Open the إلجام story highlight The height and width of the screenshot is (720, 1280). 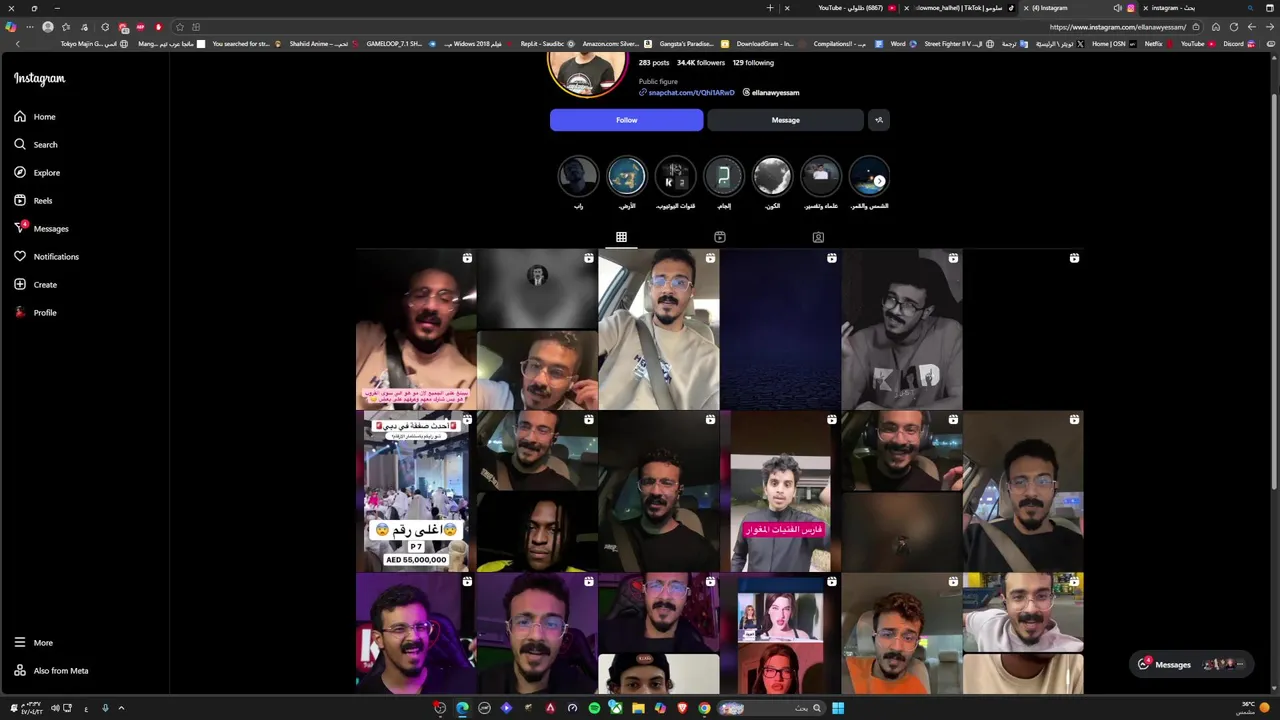click(x=724, y=183)
